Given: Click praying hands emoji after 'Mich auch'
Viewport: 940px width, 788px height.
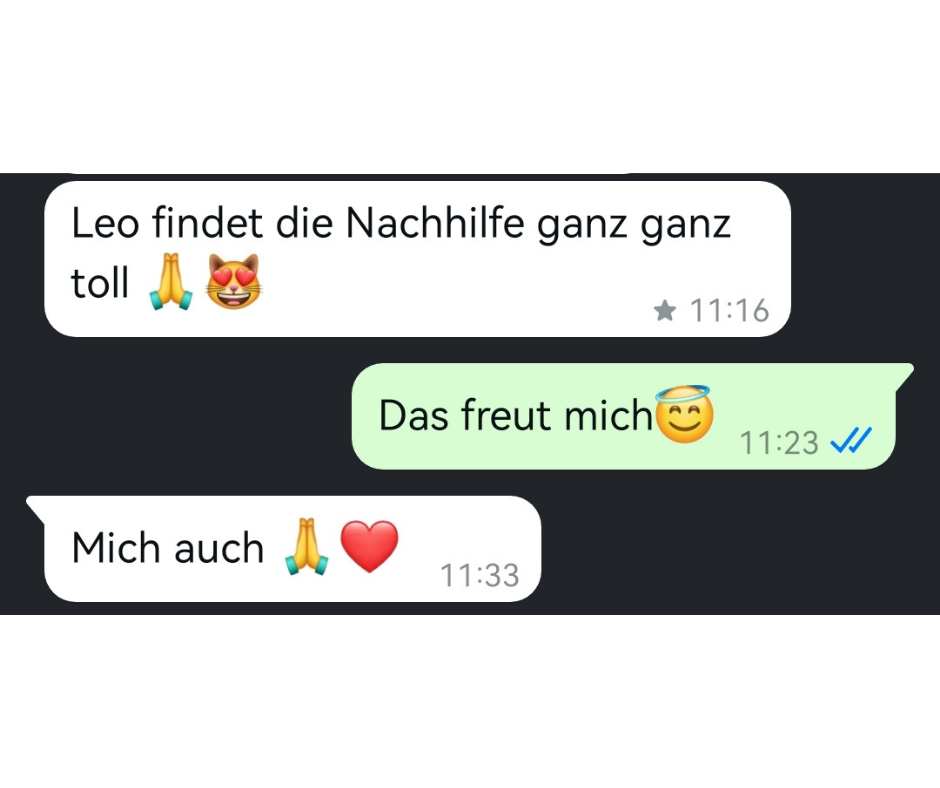Looking at the screenshot, I should (x=306, y=546).
